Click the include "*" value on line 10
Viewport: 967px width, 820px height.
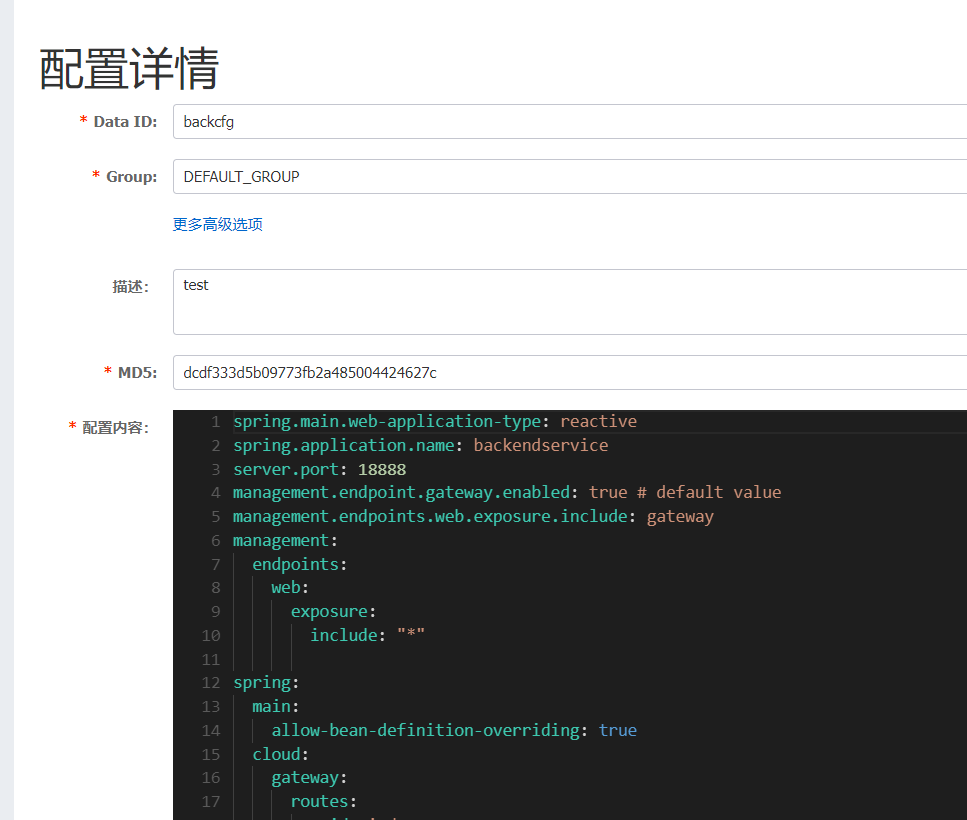[x=410, y=635]
